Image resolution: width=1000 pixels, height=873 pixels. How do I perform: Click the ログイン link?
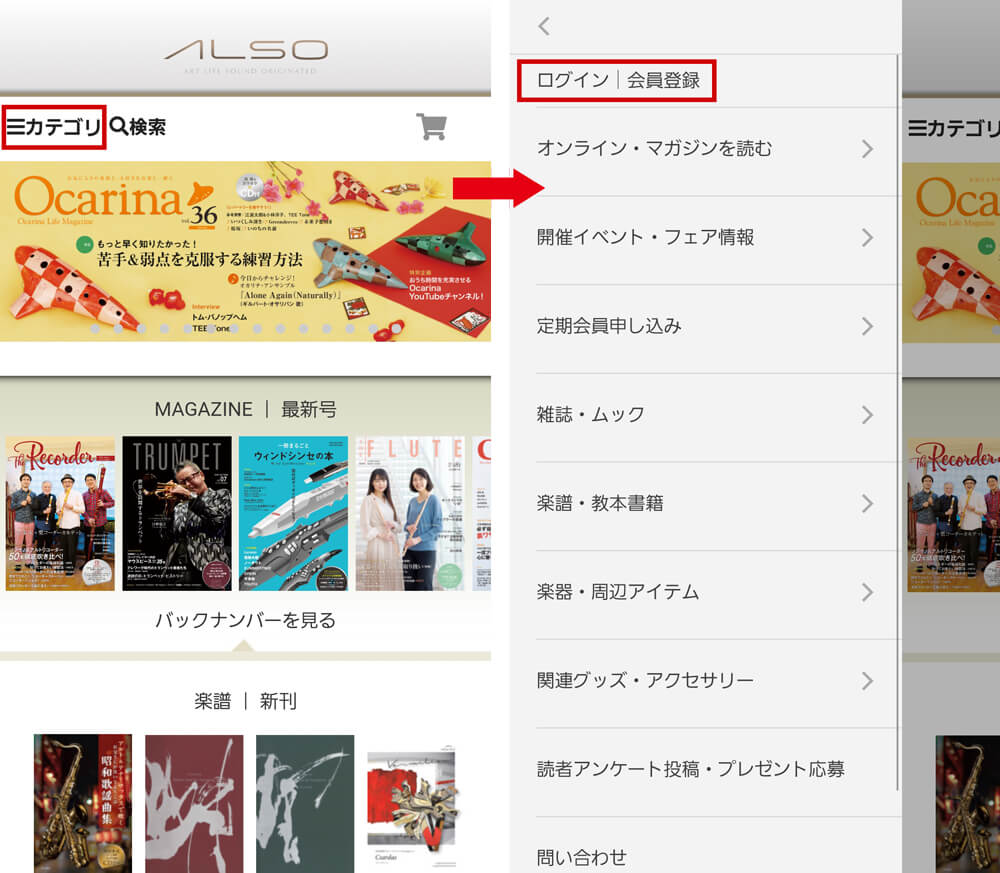click(x=572, y=81)
